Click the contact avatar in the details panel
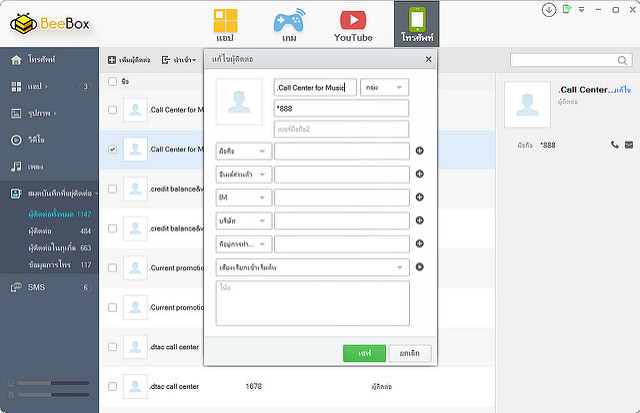Viewport: 640px width, 413px height. (x=527, y=105)
